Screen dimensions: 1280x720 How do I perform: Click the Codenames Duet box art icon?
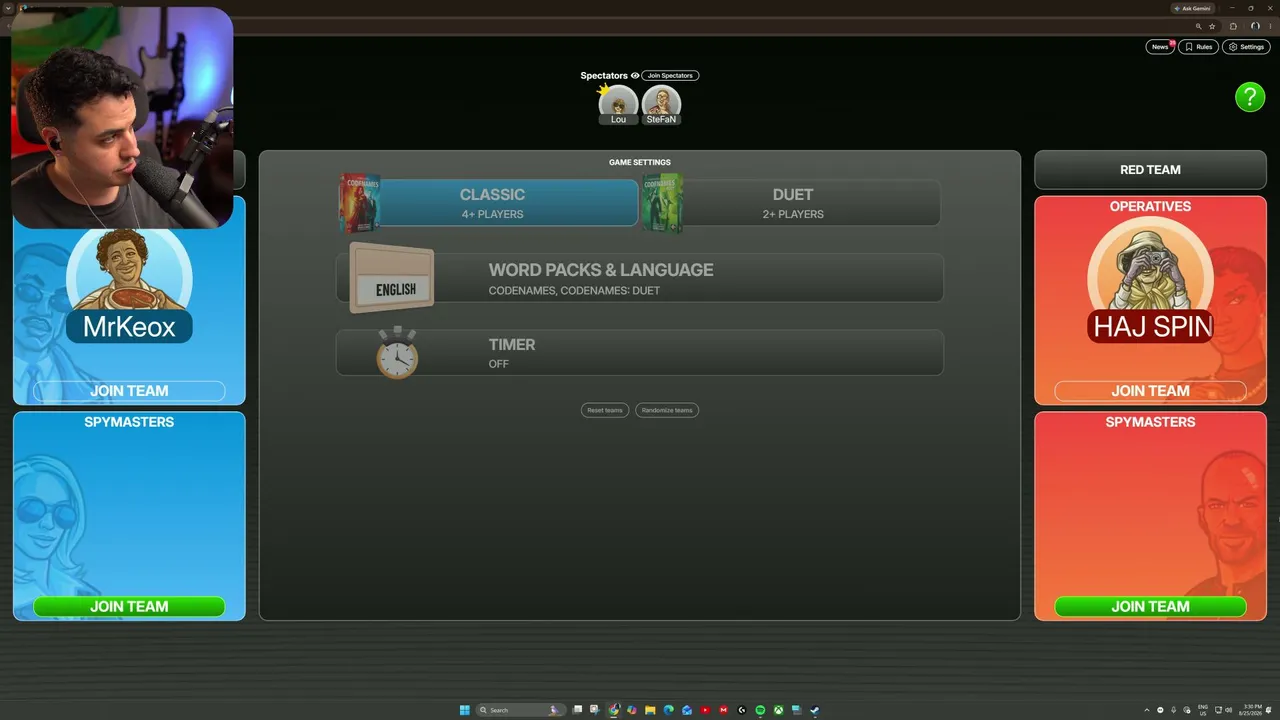point(662,202)
